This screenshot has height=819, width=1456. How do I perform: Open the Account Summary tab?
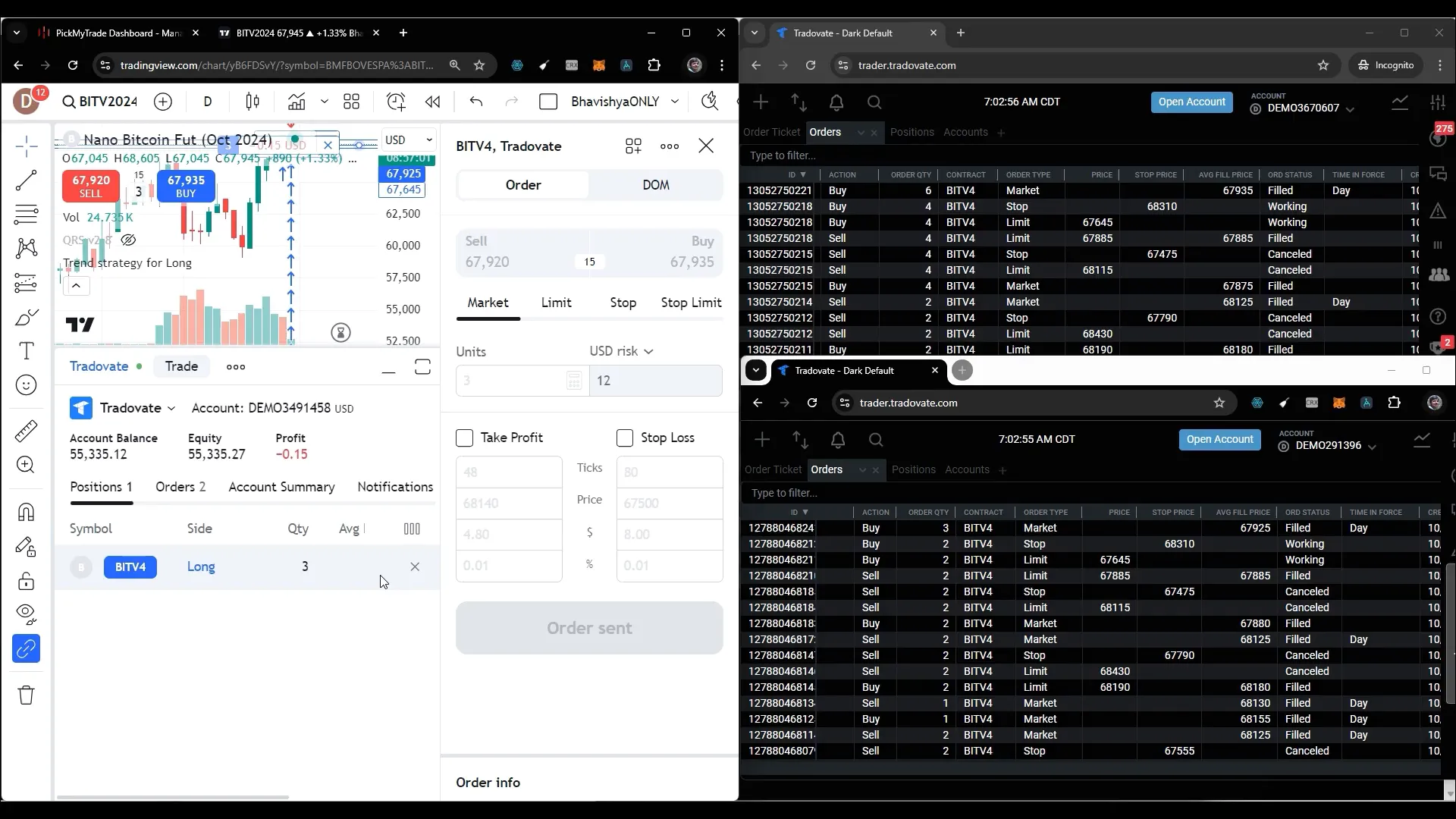pyautogui.click(x=281, y=487)
